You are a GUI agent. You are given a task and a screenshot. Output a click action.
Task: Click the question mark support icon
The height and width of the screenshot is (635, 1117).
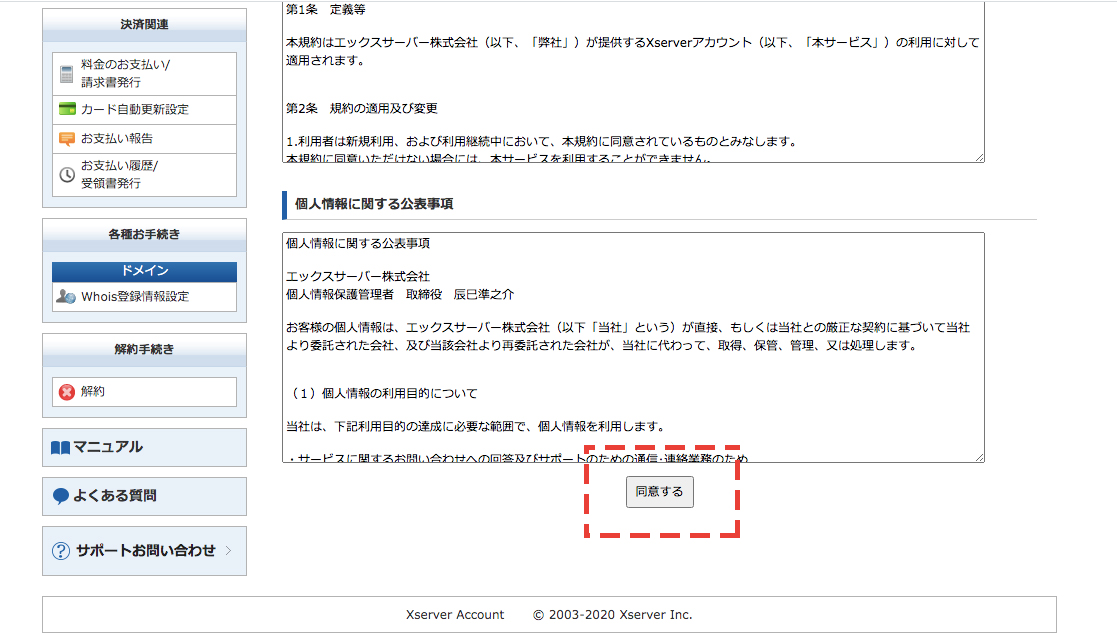coord(61,551)
